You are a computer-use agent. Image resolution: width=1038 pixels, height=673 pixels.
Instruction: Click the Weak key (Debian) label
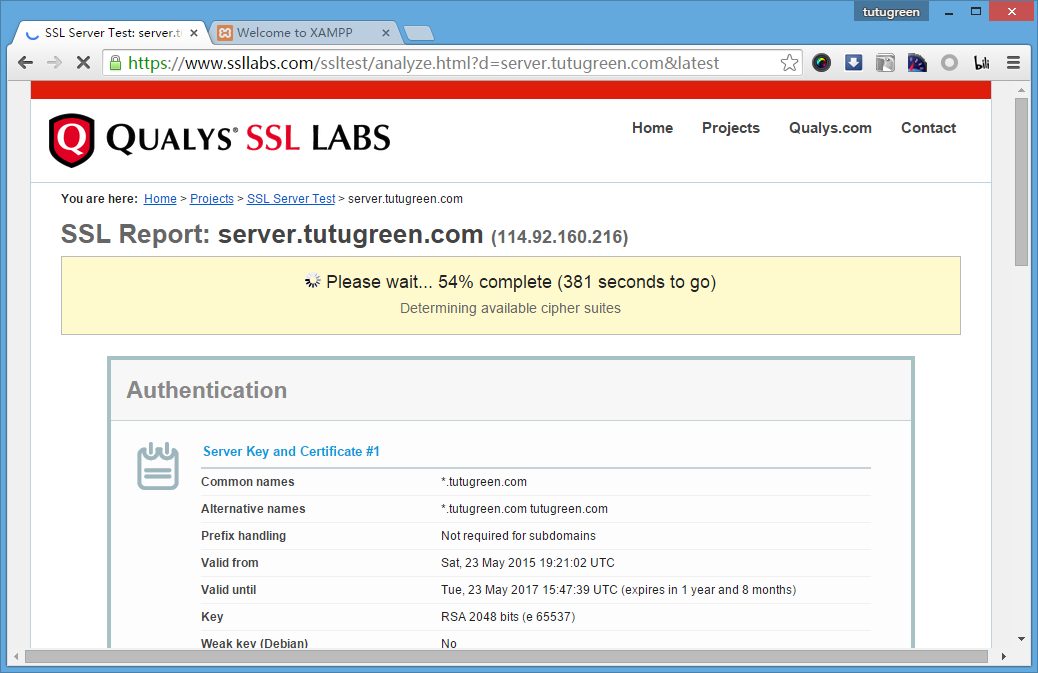click(254, 643)
